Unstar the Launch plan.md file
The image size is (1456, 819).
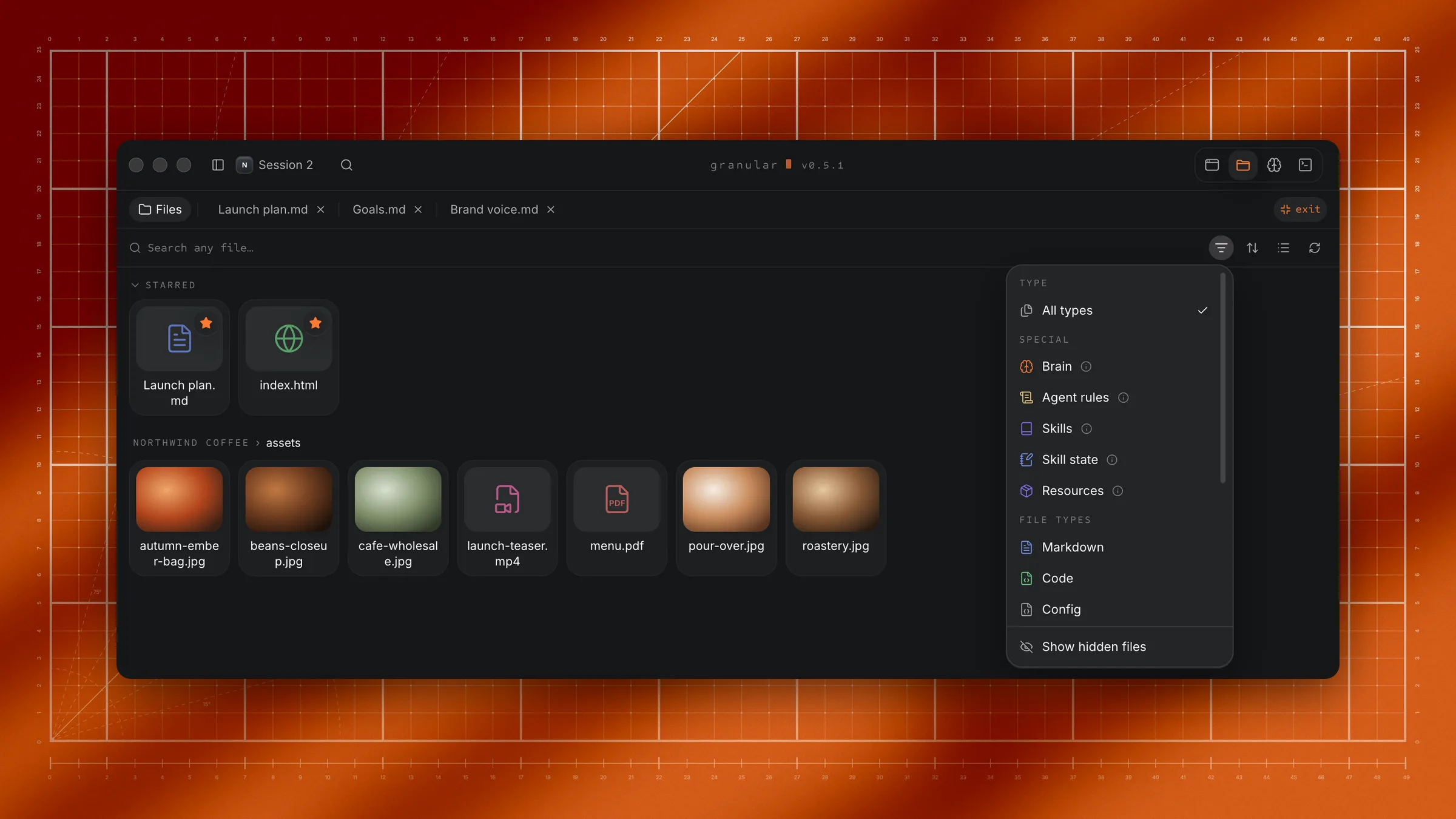206,323
